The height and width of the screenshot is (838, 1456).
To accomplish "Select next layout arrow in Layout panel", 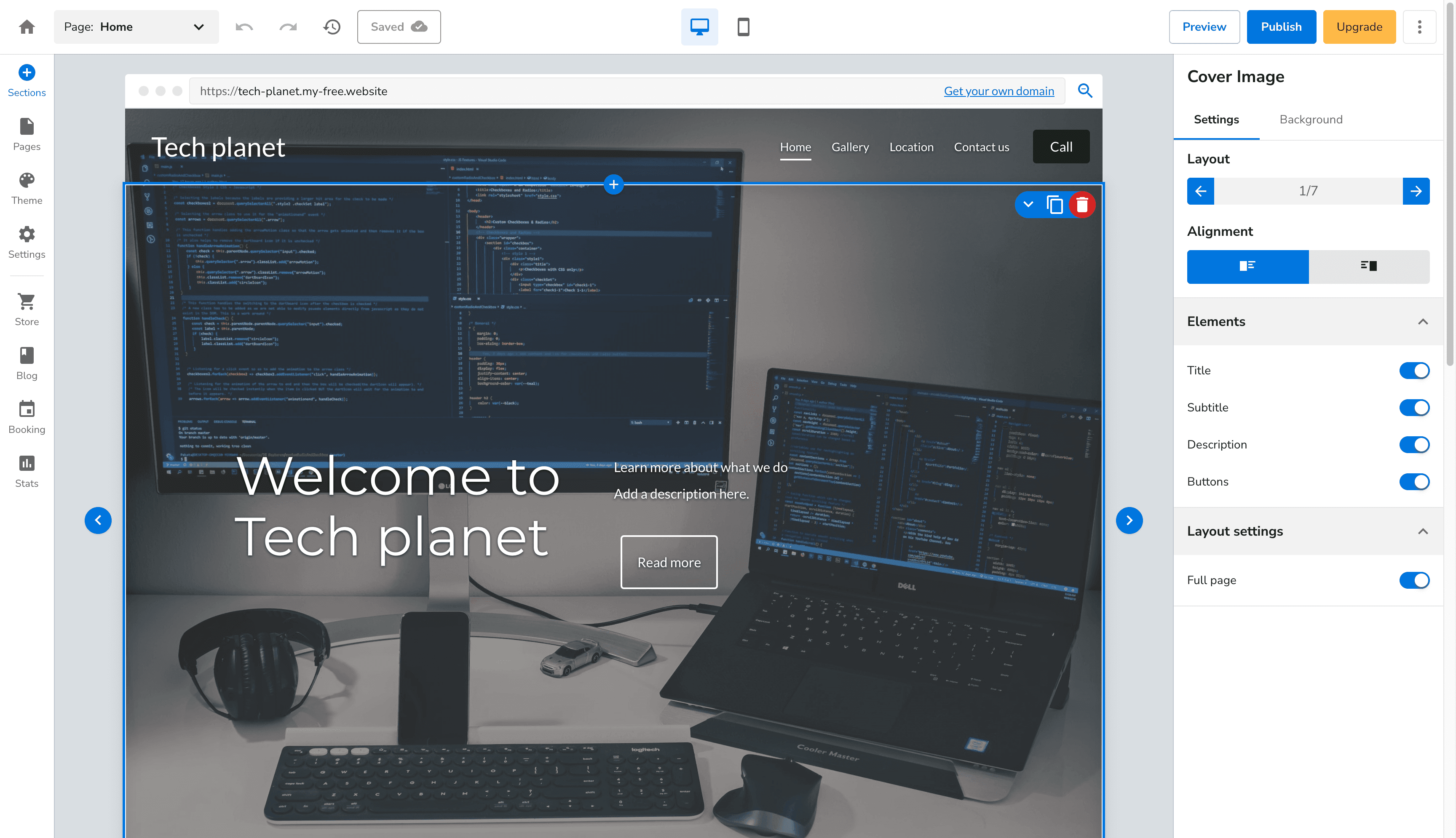I will tap(1416, 190).
